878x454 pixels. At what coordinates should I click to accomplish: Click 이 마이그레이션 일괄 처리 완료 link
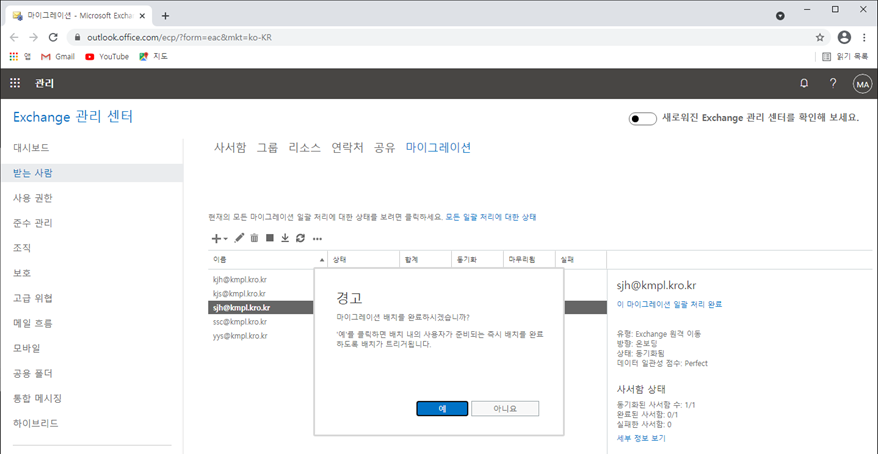669,305
